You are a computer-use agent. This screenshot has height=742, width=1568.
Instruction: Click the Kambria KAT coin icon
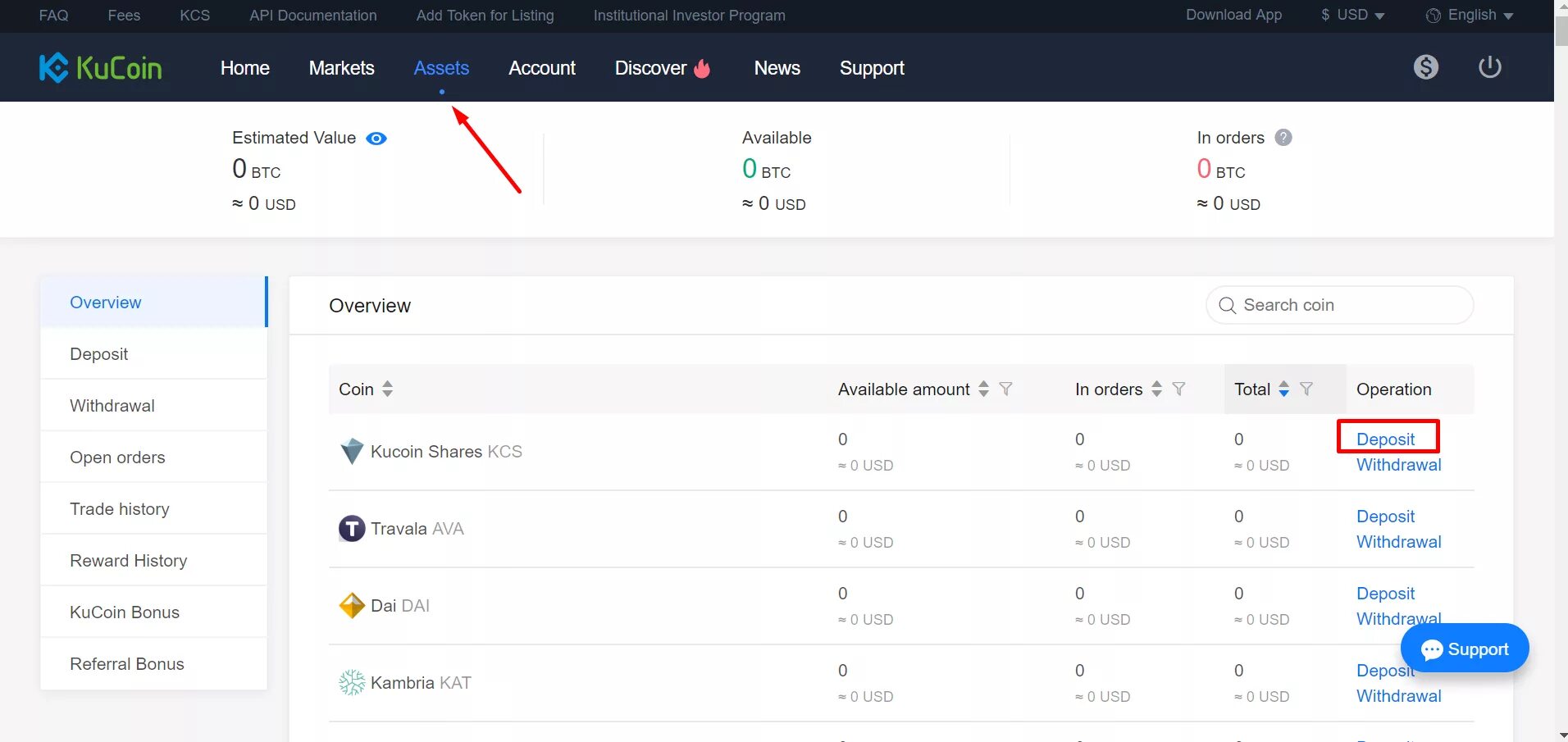click(352, 683)
